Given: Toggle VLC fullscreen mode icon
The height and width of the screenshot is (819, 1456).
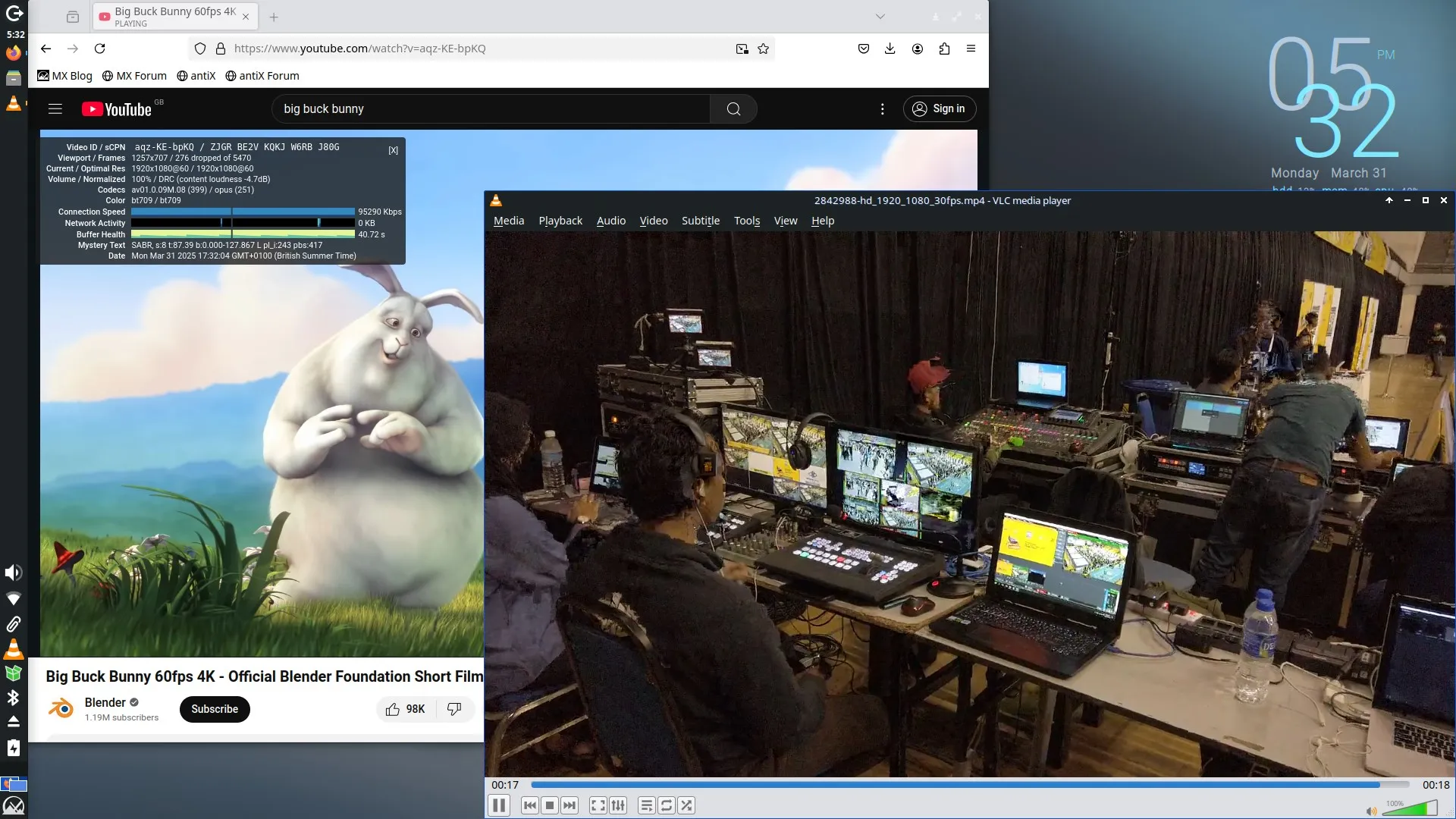Looking at the screenshot, I should pyautogui.click(x=598, y=805).
